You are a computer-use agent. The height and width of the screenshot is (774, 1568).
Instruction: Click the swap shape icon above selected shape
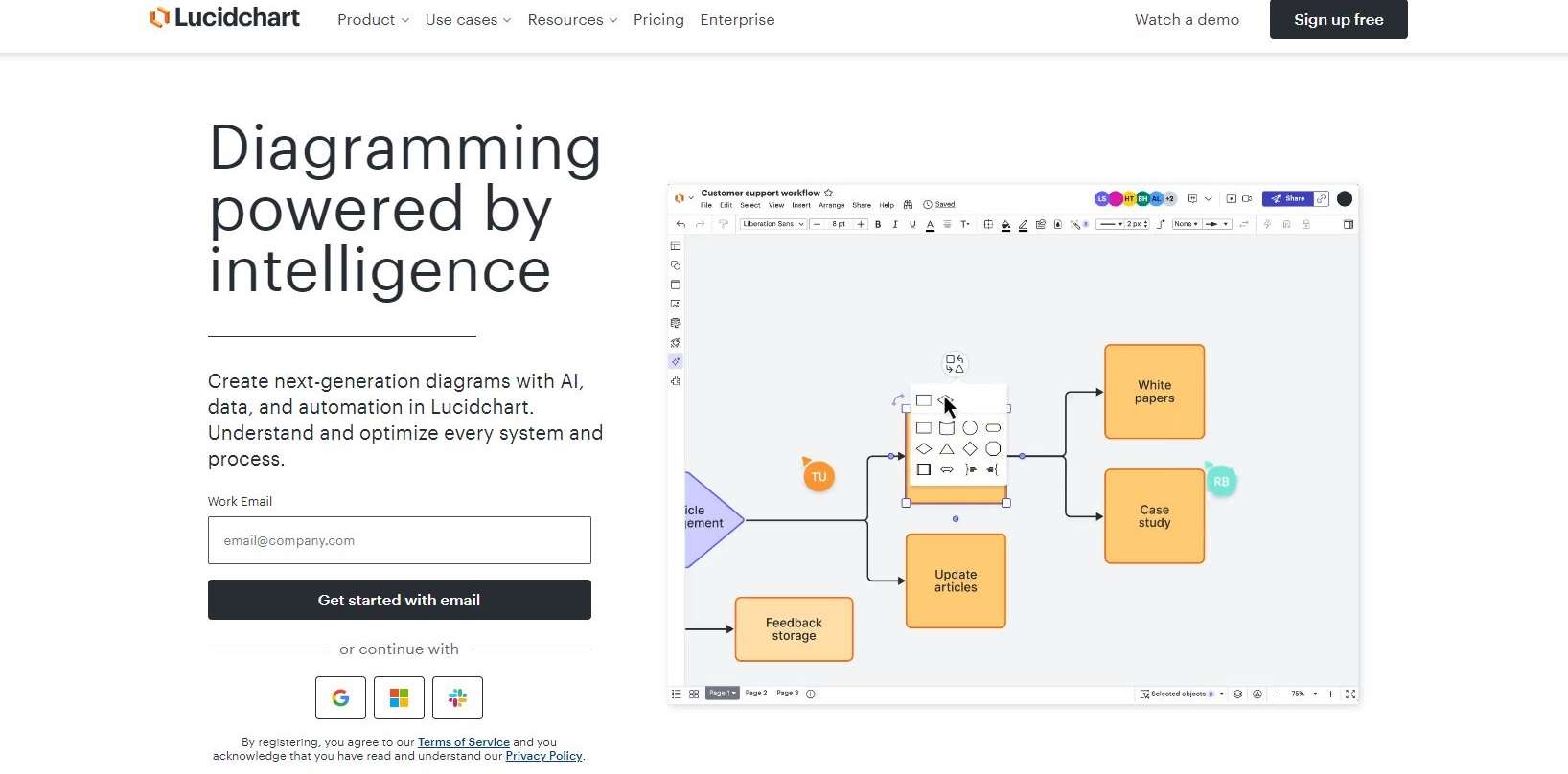tap(955, 364)
